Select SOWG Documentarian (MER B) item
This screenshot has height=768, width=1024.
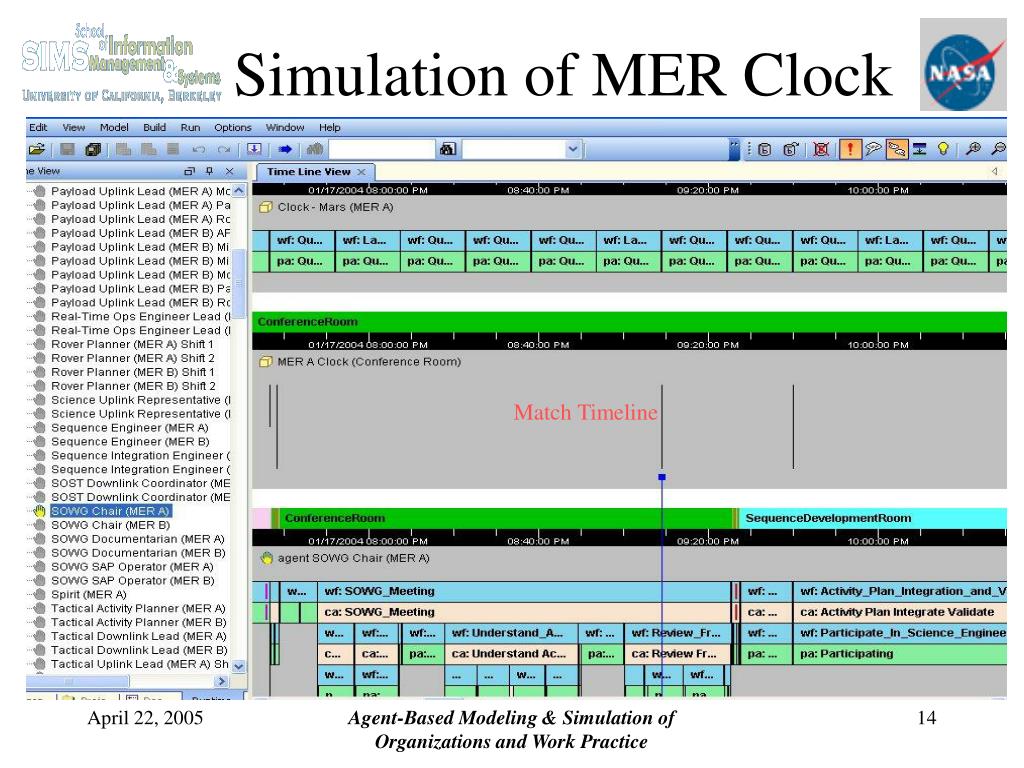(x=138, y=552)
